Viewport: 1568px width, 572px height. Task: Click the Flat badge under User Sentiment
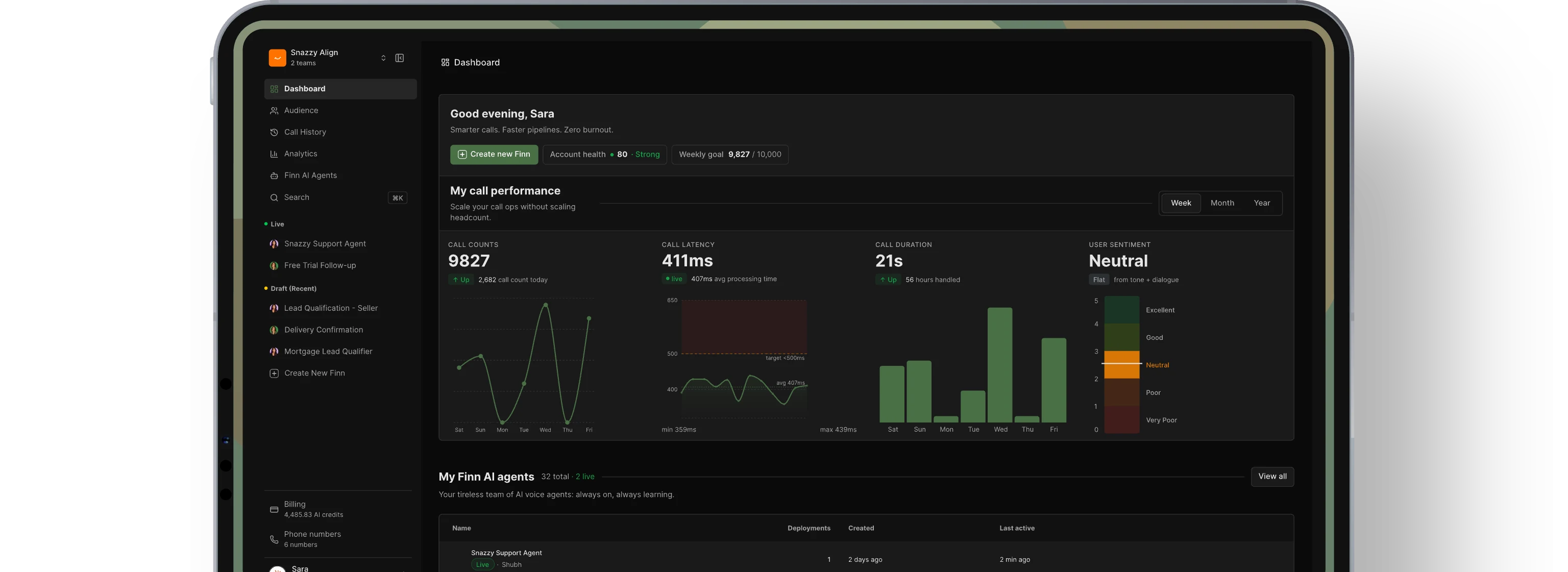[1099, 280]
